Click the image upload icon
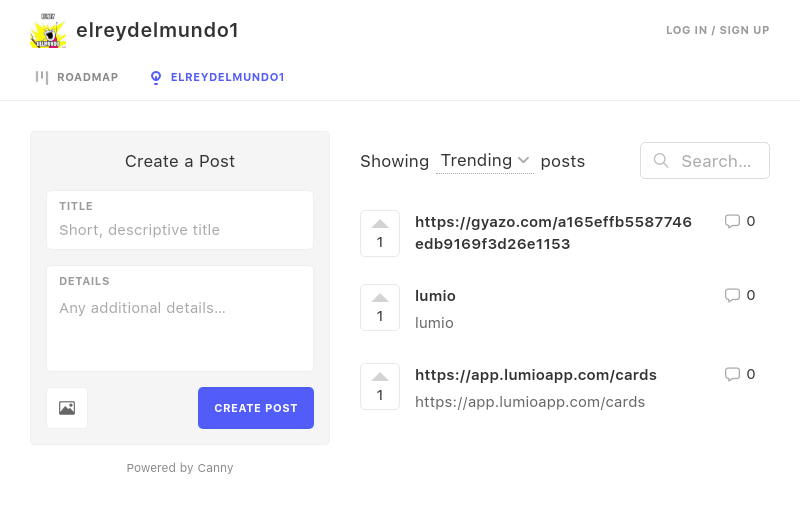The width and height of the screenshot is (800, 528). click(x=67, y=408)
